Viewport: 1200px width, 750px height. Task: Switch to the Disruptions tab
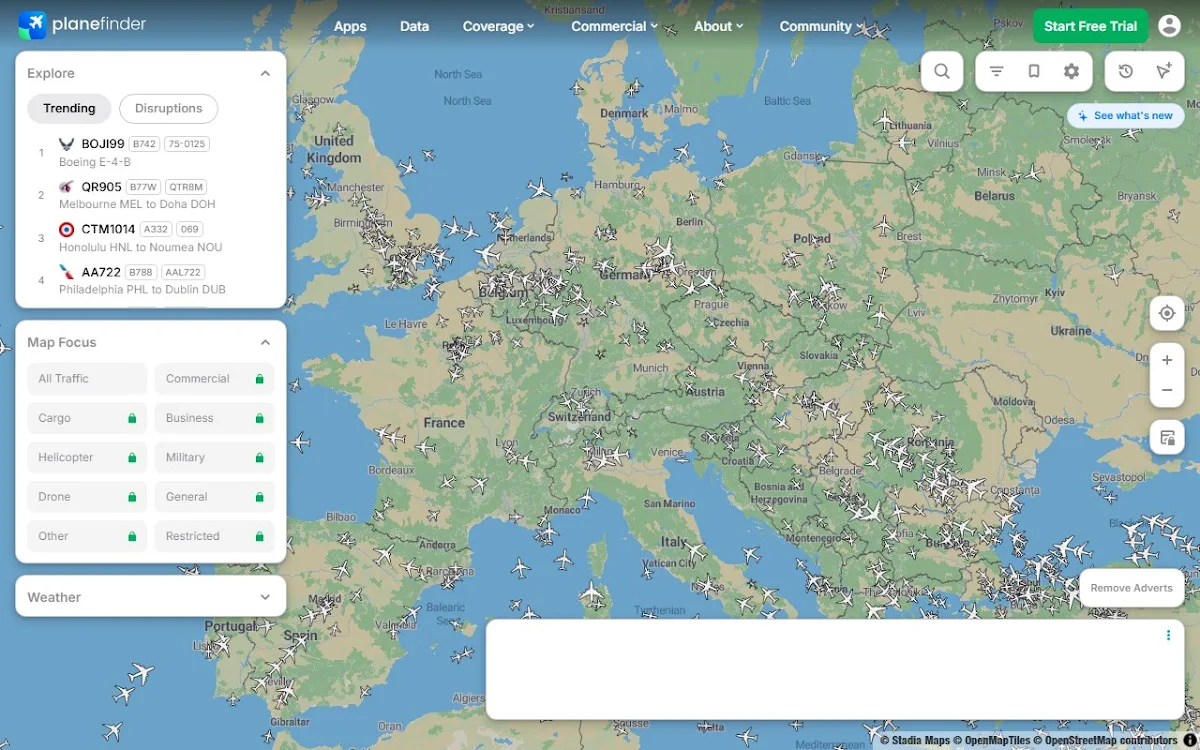(168, 108)
